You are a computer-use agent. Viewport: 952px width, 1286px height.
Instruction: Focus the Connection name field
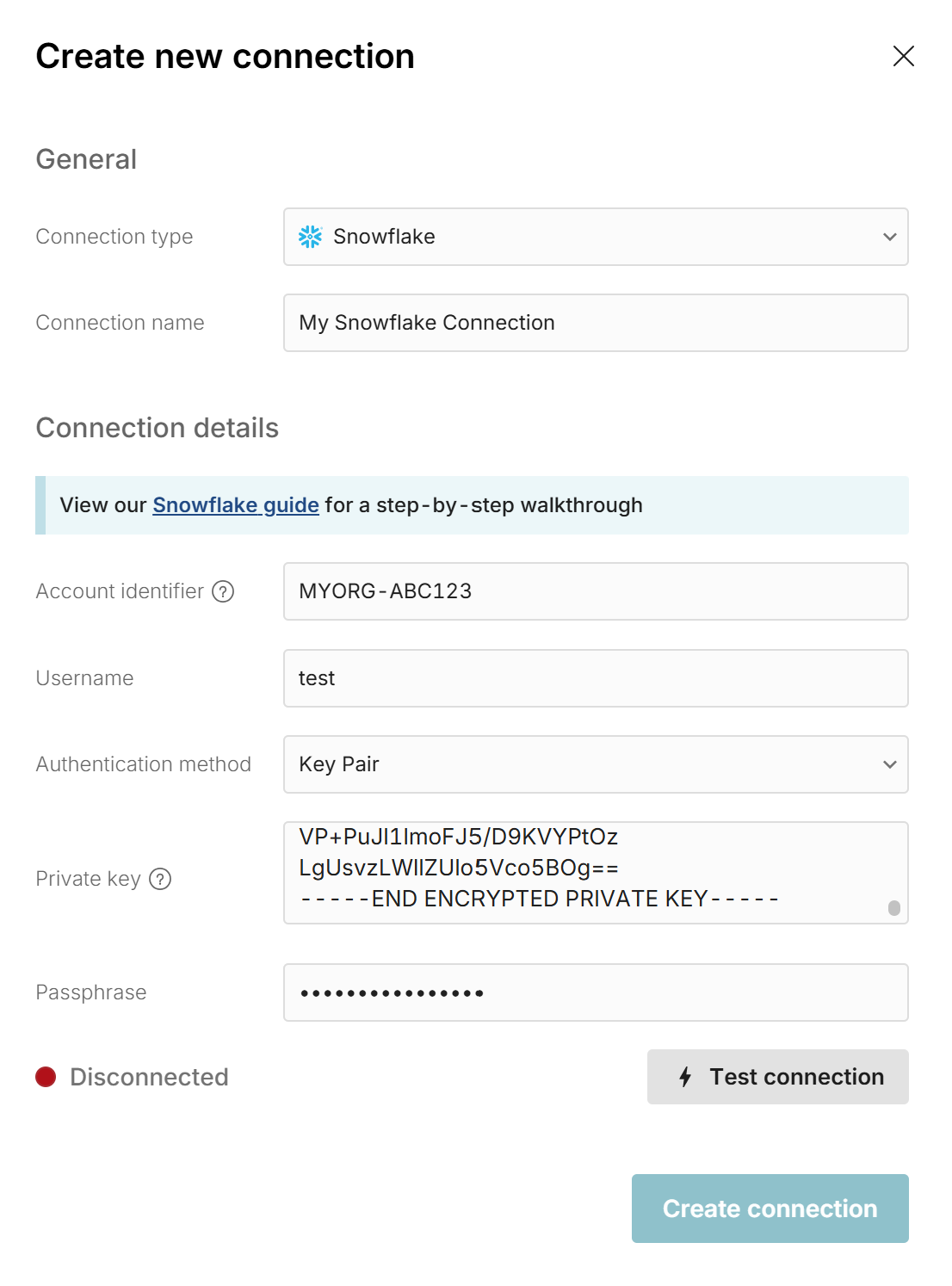pos(596,323)
